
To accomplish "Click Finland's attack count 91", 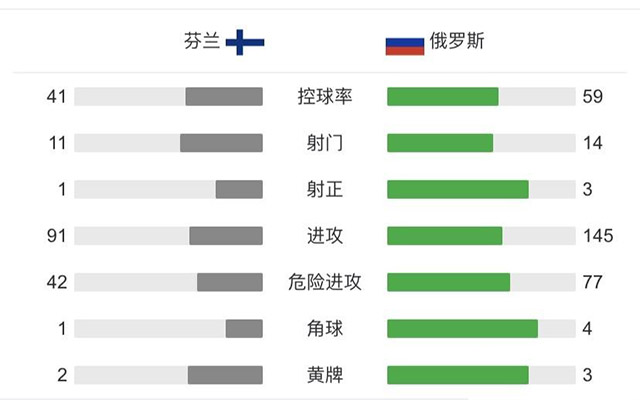I will (56, 236).
